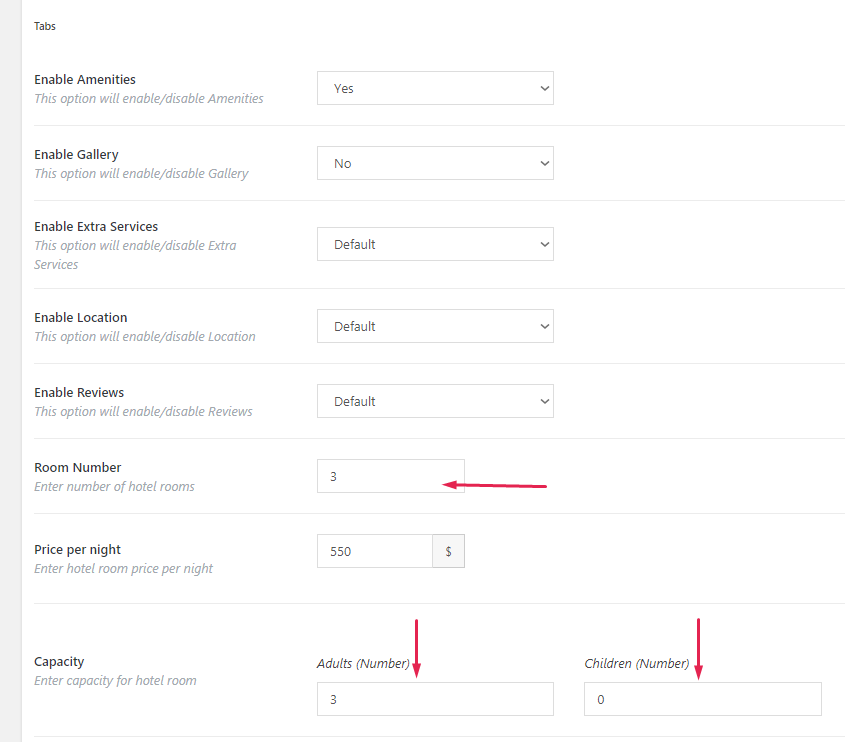
Task: Open the Enable Reviews dropdown
Action: tap(435, 401)
